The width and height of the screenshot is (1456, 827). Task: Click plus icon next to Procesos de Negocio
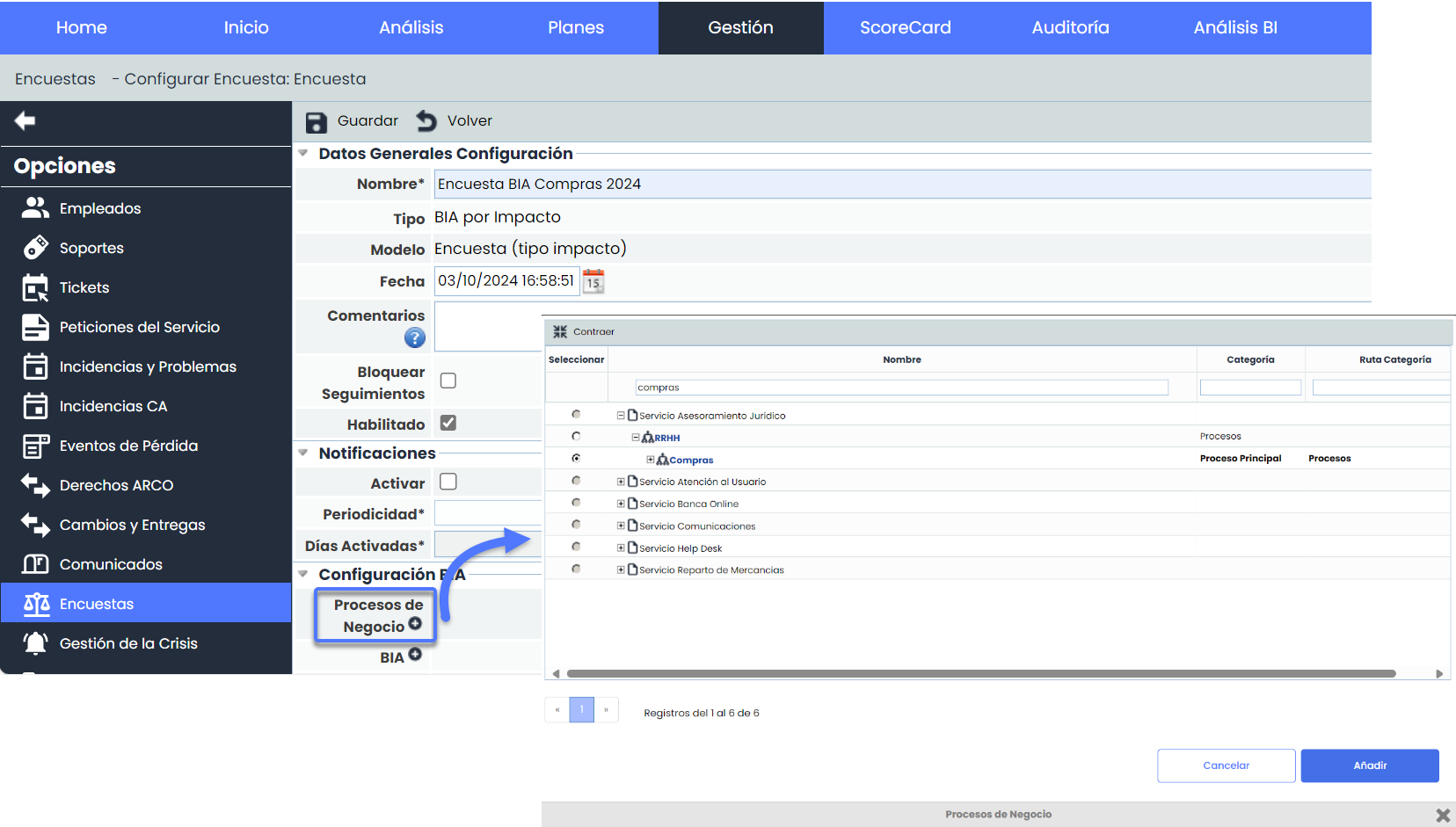415,624
